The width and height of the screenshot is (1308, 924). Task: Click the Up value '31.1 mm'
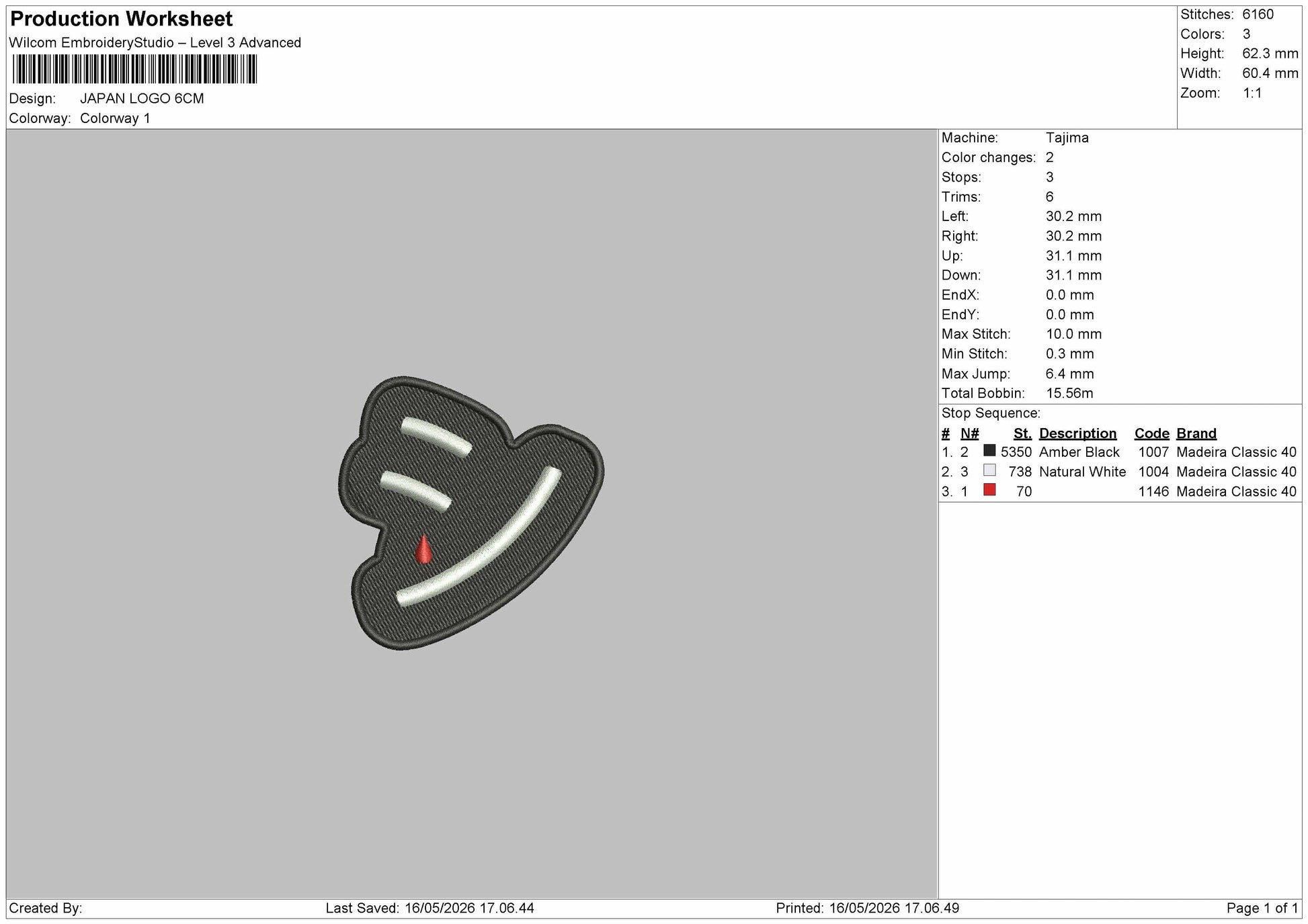pyautogui.click(x=1073, y=255)
